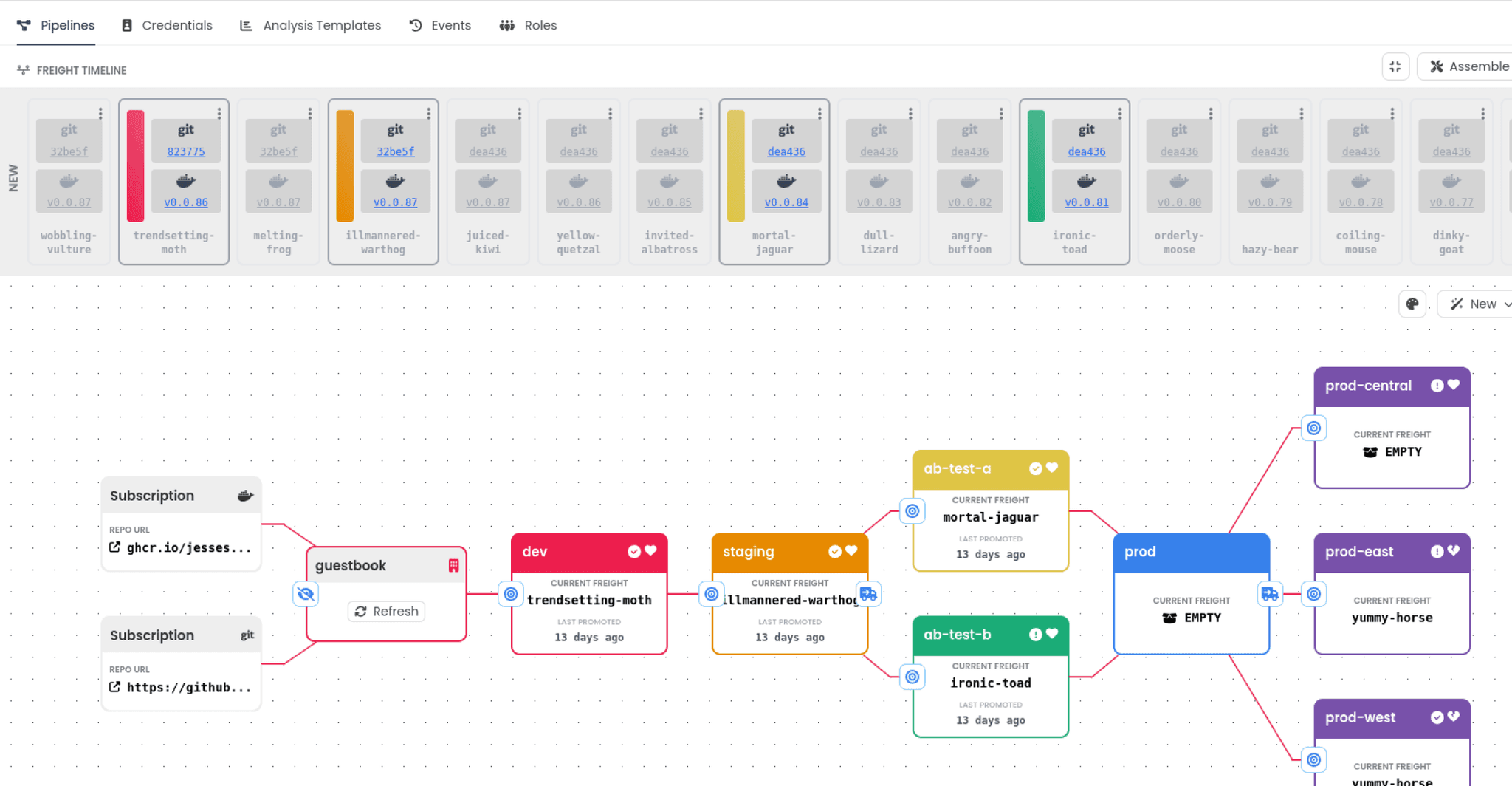Image resolution: width=1512 pixels, height=786 pixels.
Task: Expand the New stage dropdown
Action: pos(1475,304)
